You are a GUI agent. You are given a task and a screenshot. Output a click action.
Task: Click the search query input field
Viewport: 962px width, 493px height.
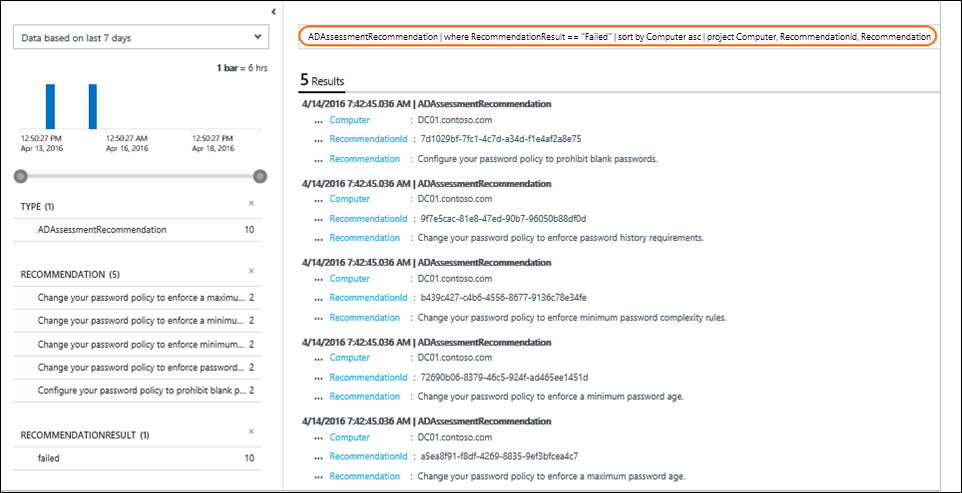tap(618, 36)
